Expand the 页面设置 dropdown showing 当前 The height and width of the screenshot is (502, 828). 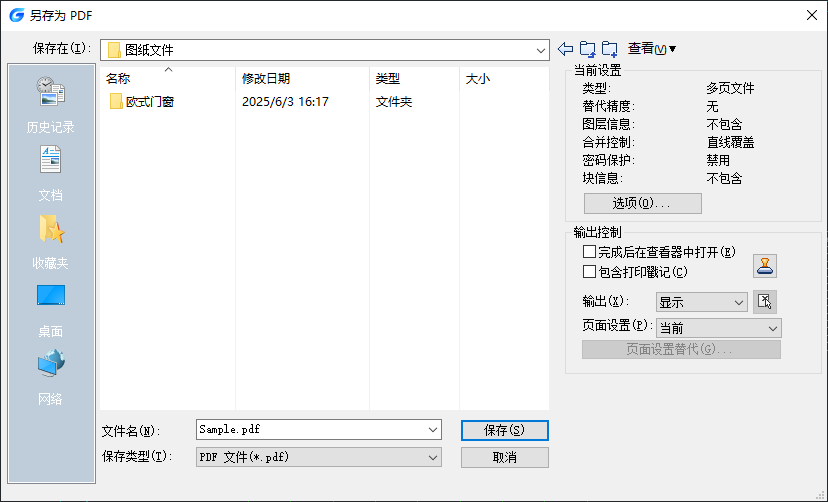click(719, 328)
